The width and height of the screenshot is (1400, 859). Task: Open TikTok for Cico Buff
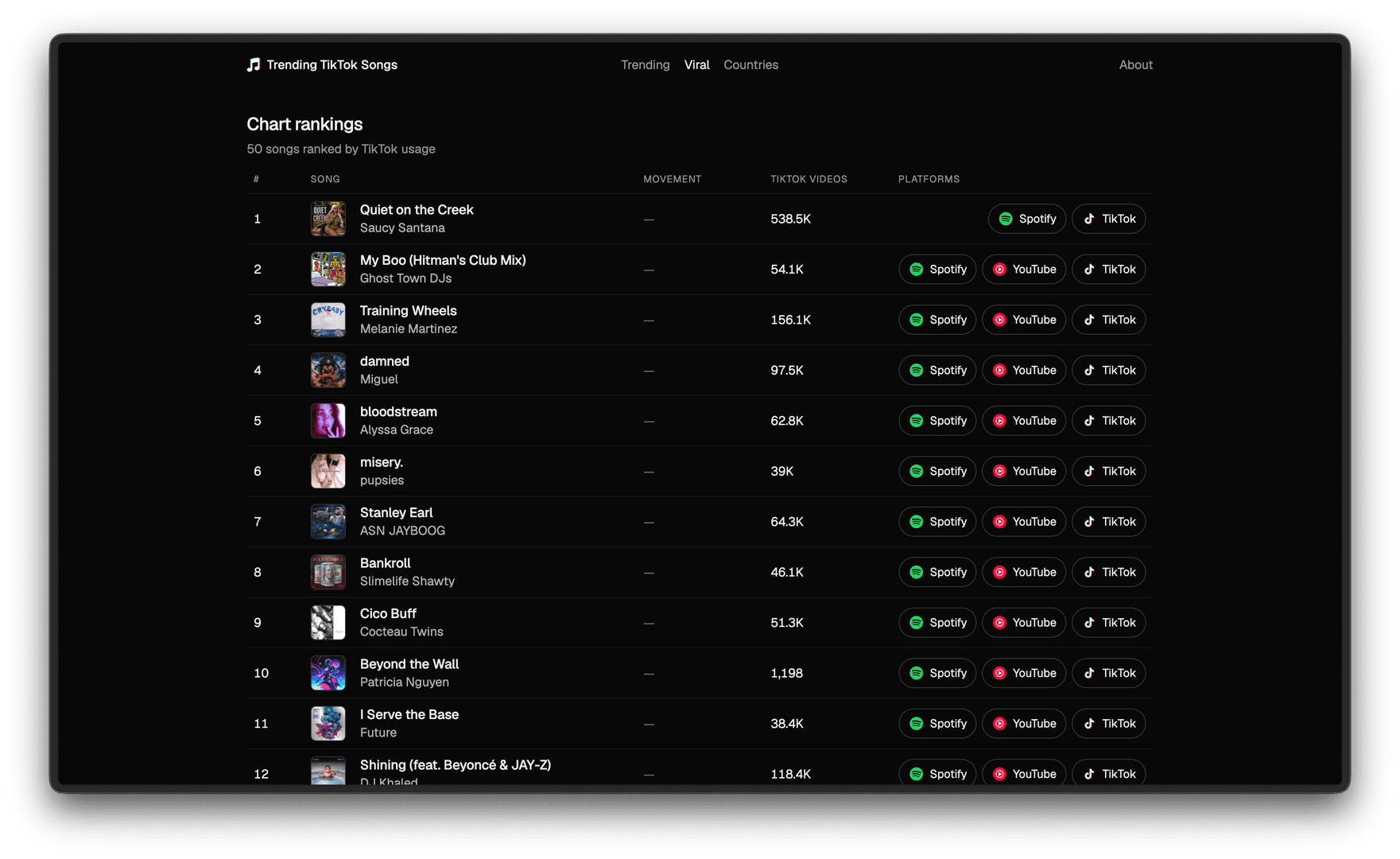tap(1108, 623)
